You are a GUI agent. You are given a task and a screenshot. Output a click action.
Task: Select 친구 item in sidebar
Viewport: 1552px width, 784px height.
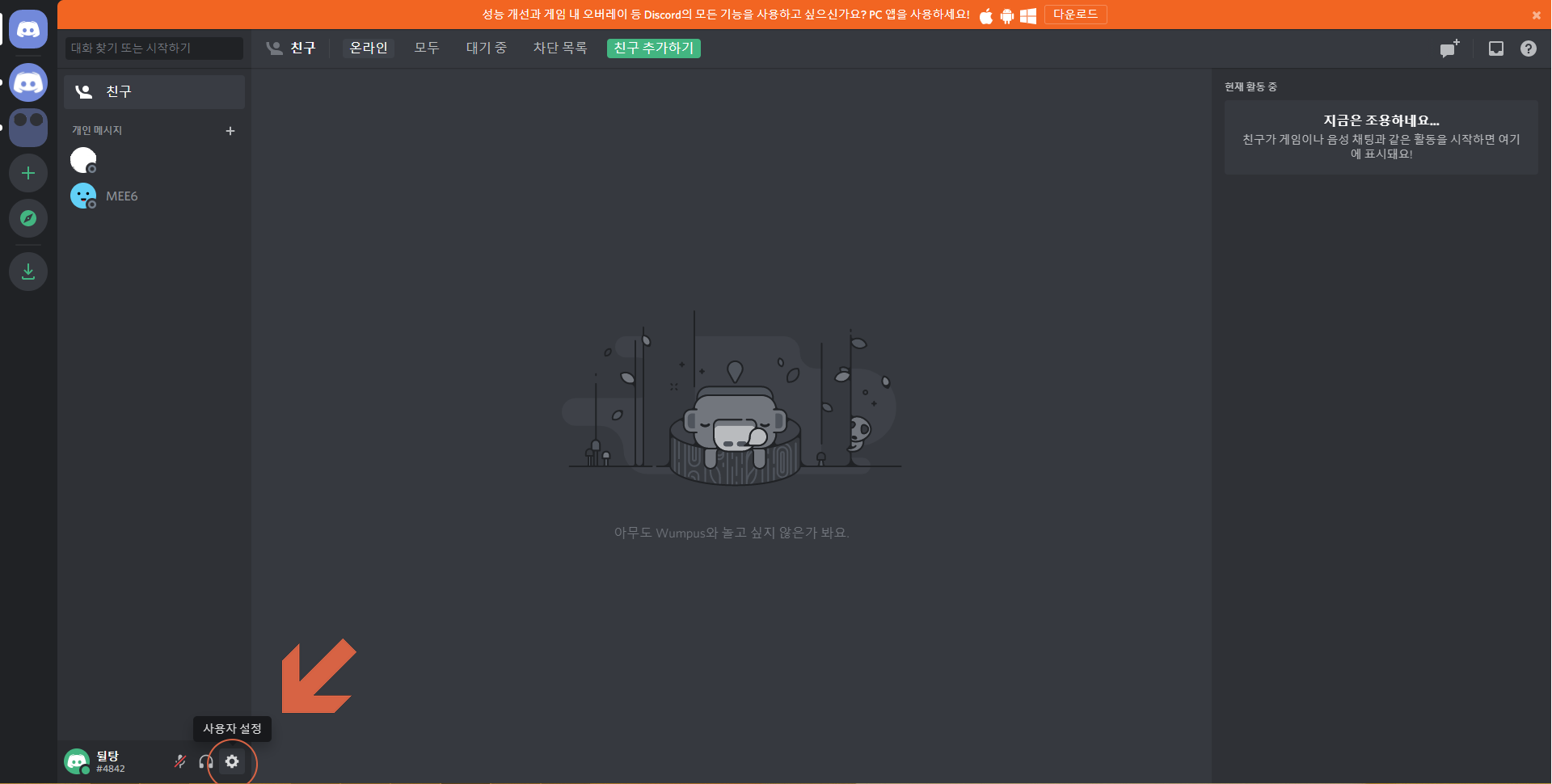point(154,92)
